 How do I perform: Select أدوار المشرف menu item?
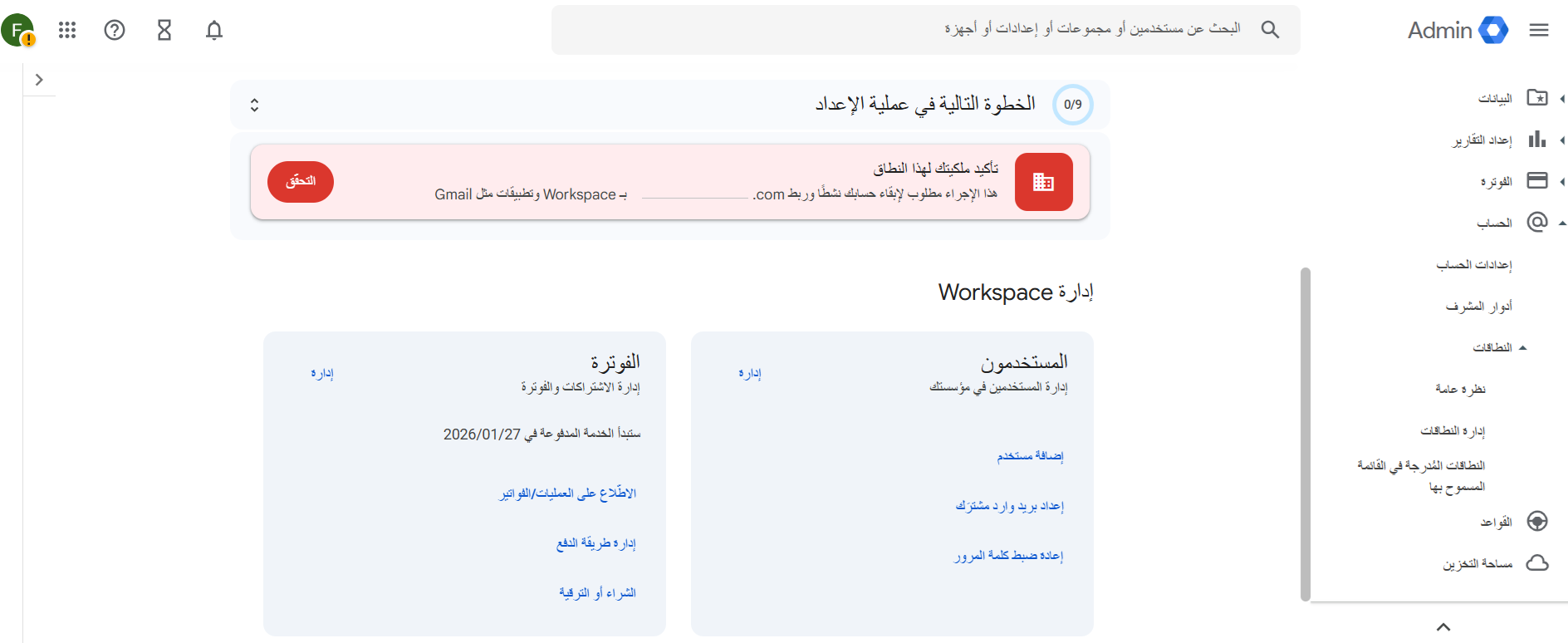[x=1478, y=307]
